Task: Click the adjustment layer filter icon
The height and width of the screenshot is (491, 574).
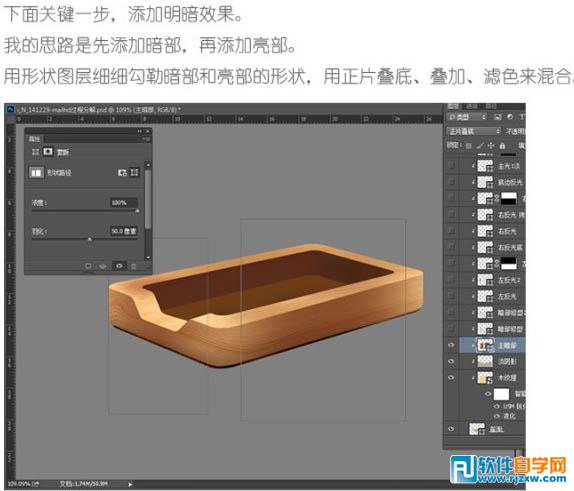Action: 510,117
